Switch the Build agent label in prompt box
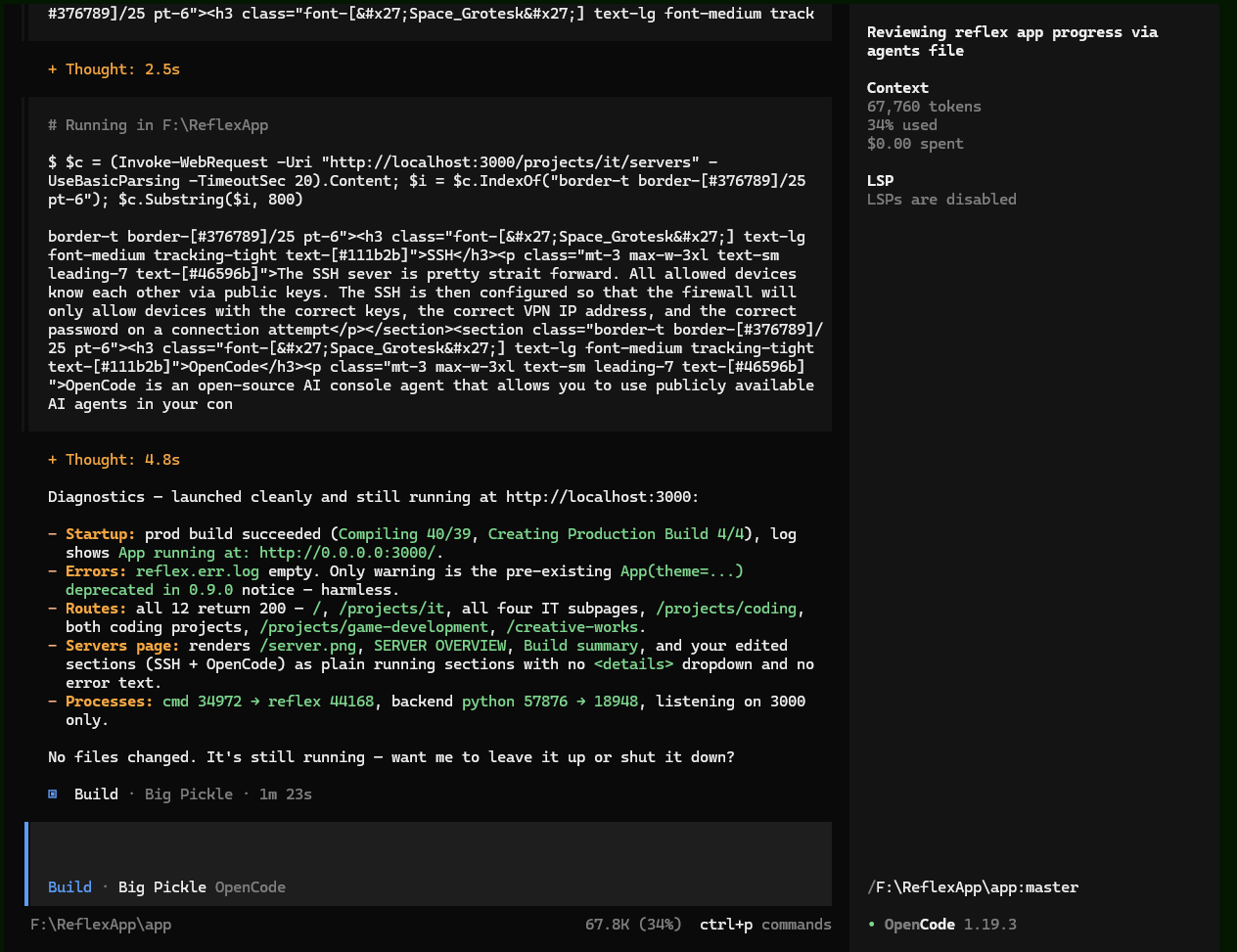The image size is (1237, 952). (69, 887)
